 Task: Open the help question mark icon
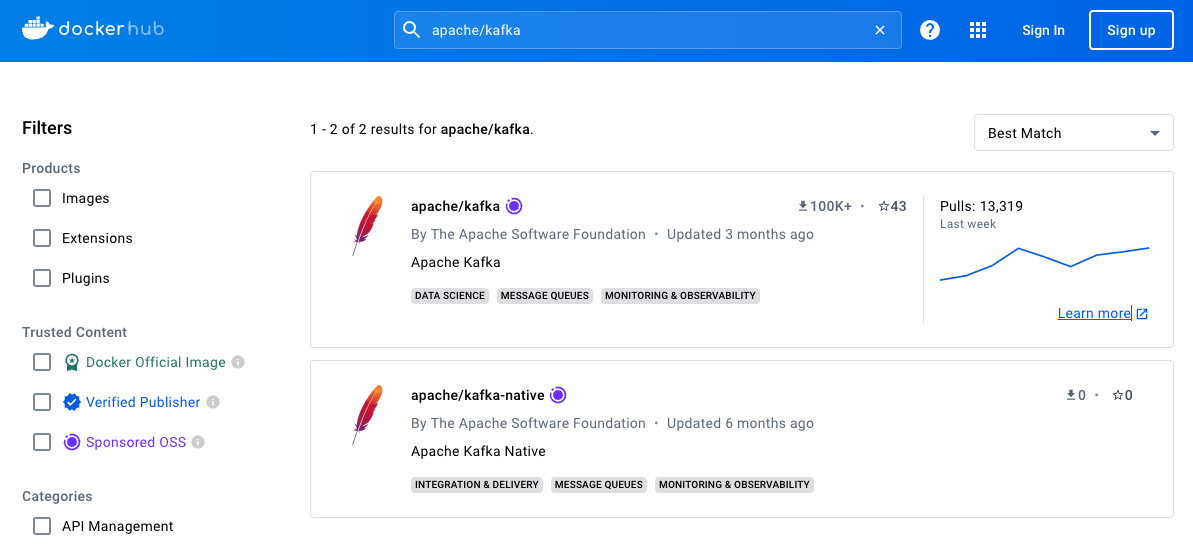click(930, 30)
